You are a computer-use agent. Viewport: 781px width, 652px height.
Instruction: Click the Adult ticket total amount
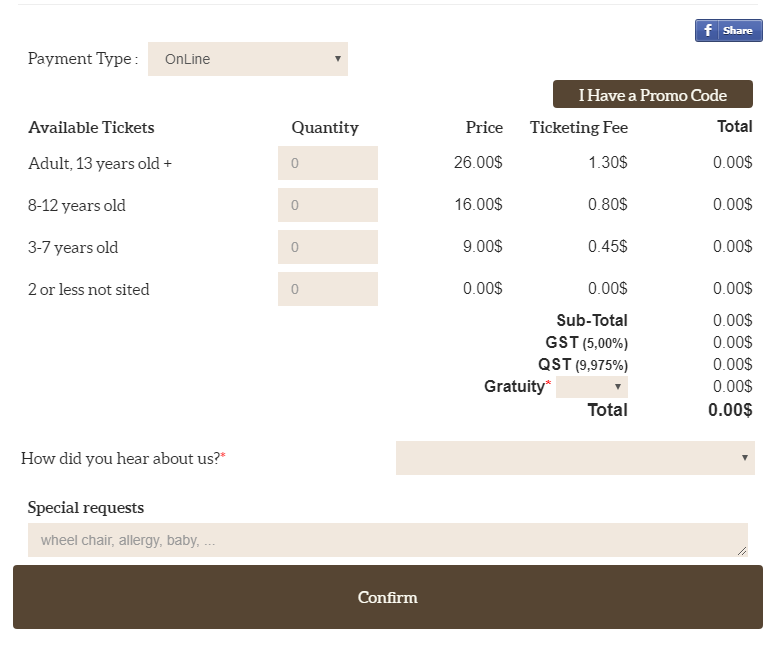pos(732,162)
